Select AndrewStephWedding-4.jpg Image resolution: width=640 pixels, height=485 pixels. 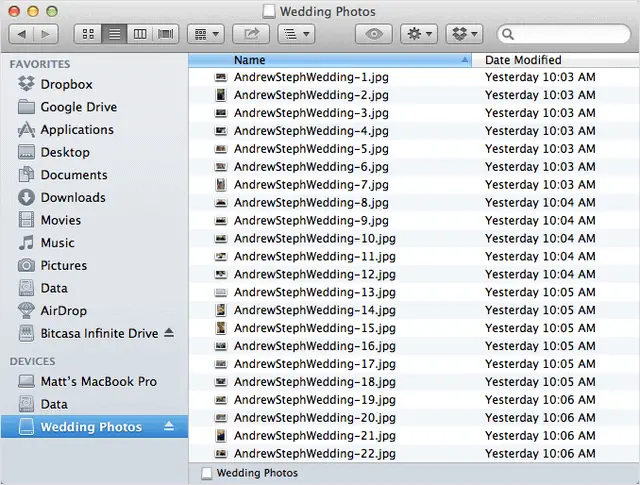pos(414,131)
